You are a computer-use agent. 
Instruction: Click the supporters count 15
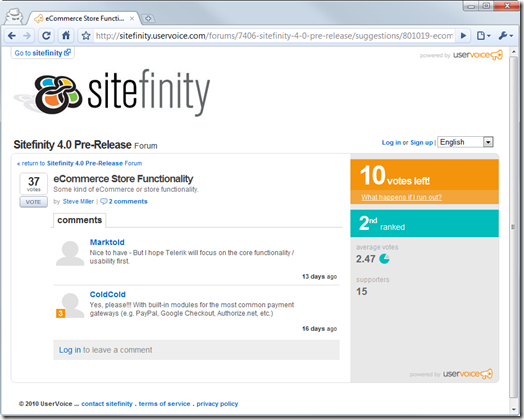tap(362, 291)
